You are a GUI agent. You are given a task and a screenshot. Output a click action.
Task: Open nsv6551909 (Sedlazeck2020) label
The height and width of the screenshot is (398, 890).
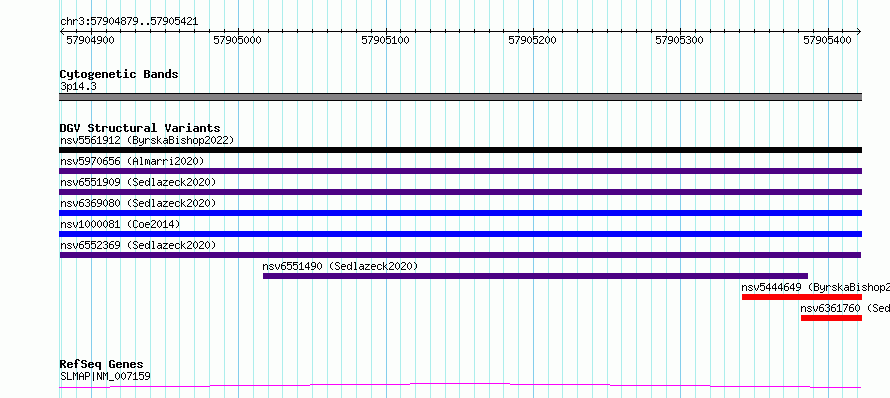click(x=138, y=182)
